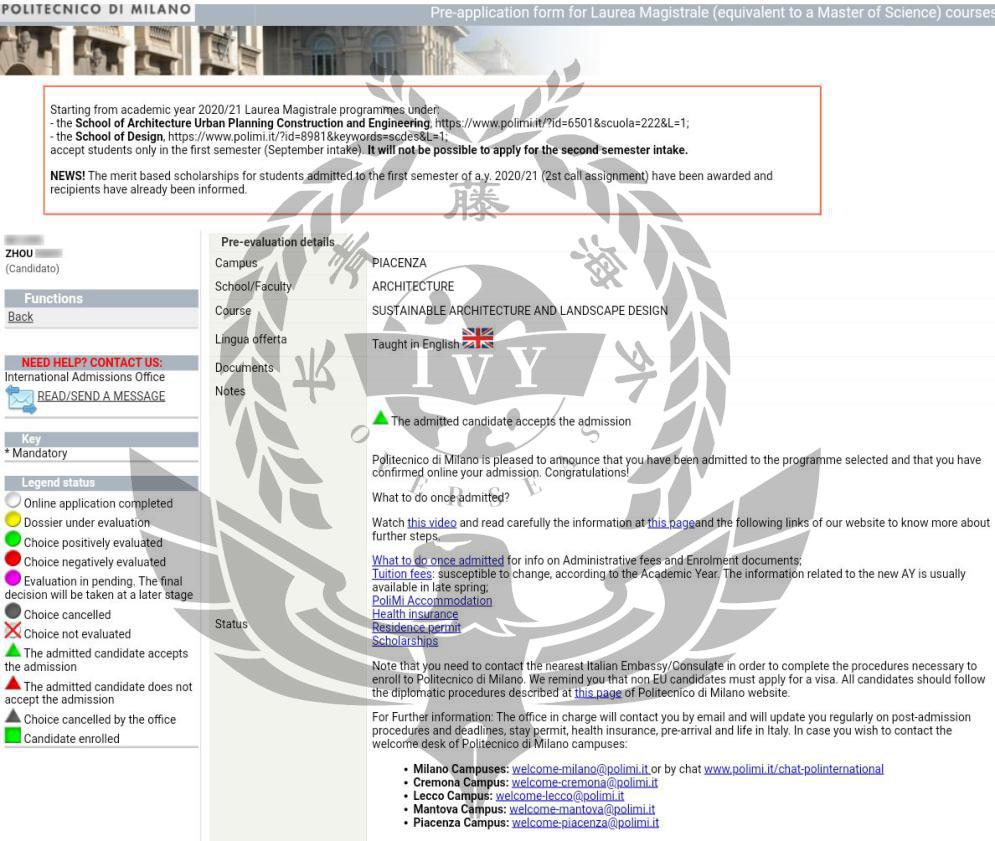Click the red triangle legend icon for declined admission
This screenshot has height=841, width=995.
pyautogui.click(x=13, y=684)
